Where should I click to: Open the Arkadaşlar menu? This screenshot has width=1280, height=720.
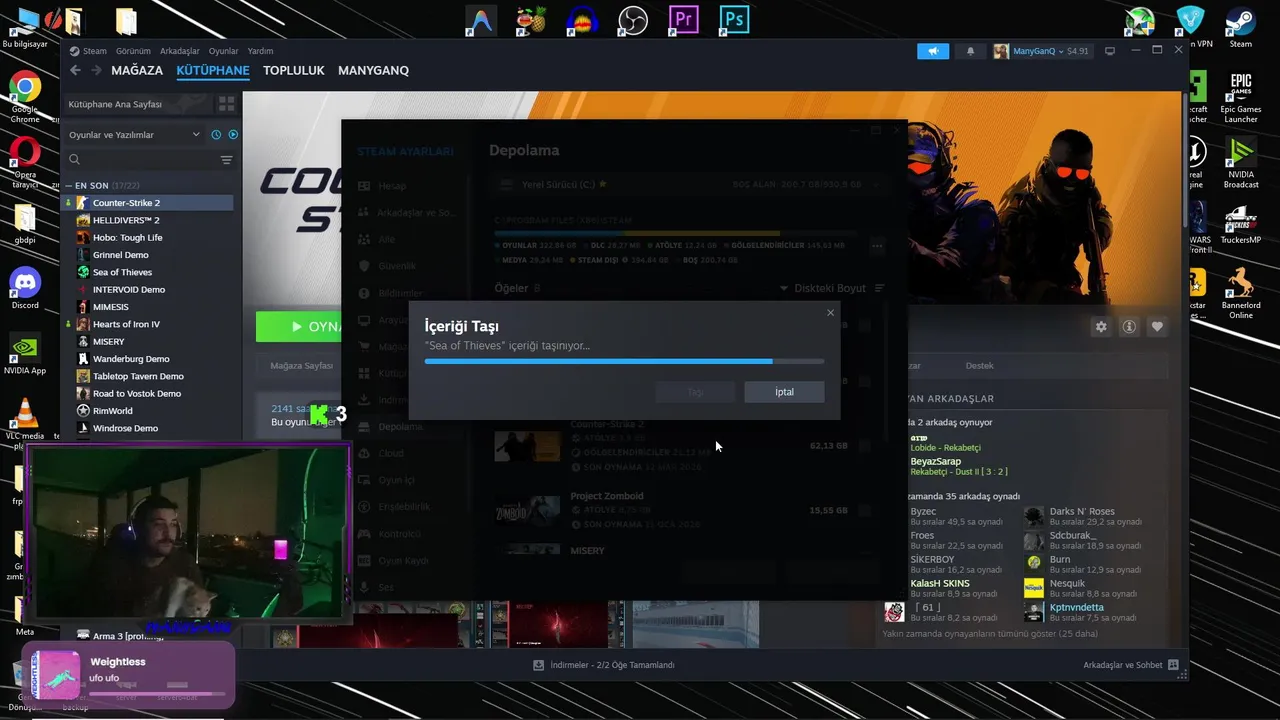[x=180, y=51]
